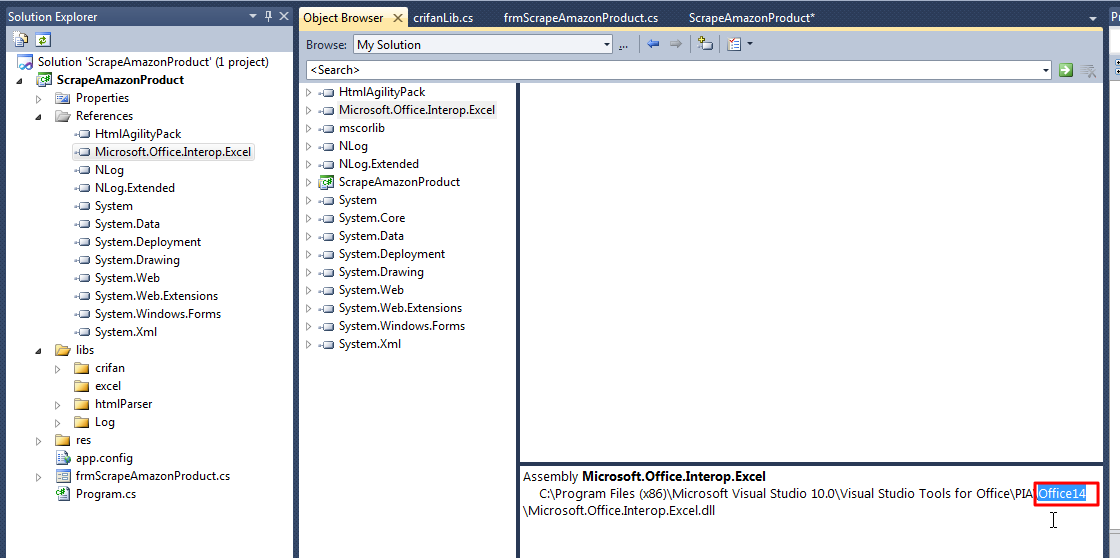Select Microsoft.Office.Interop.Excel reference in Solution Explorer
This screenshot has width=1120, height=558.
(174, 151)
